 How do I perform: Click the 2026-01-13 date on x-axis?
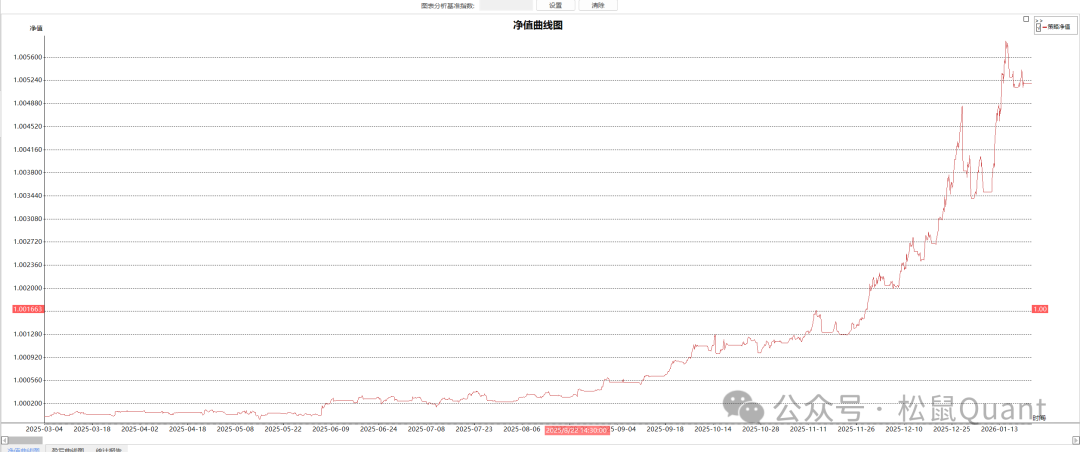[x=999, y=428]
